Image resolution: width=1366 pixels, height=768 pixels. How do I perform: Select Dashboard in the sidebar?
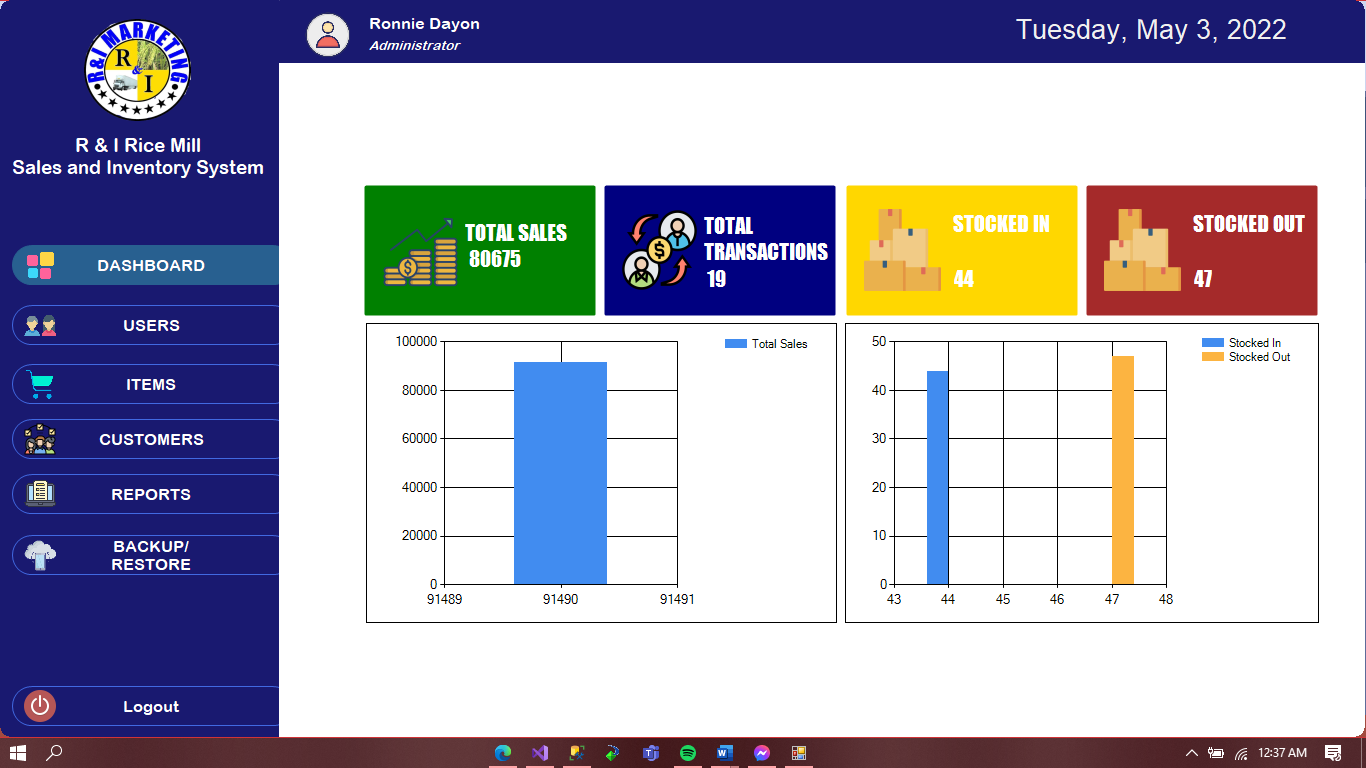point(145,265)
